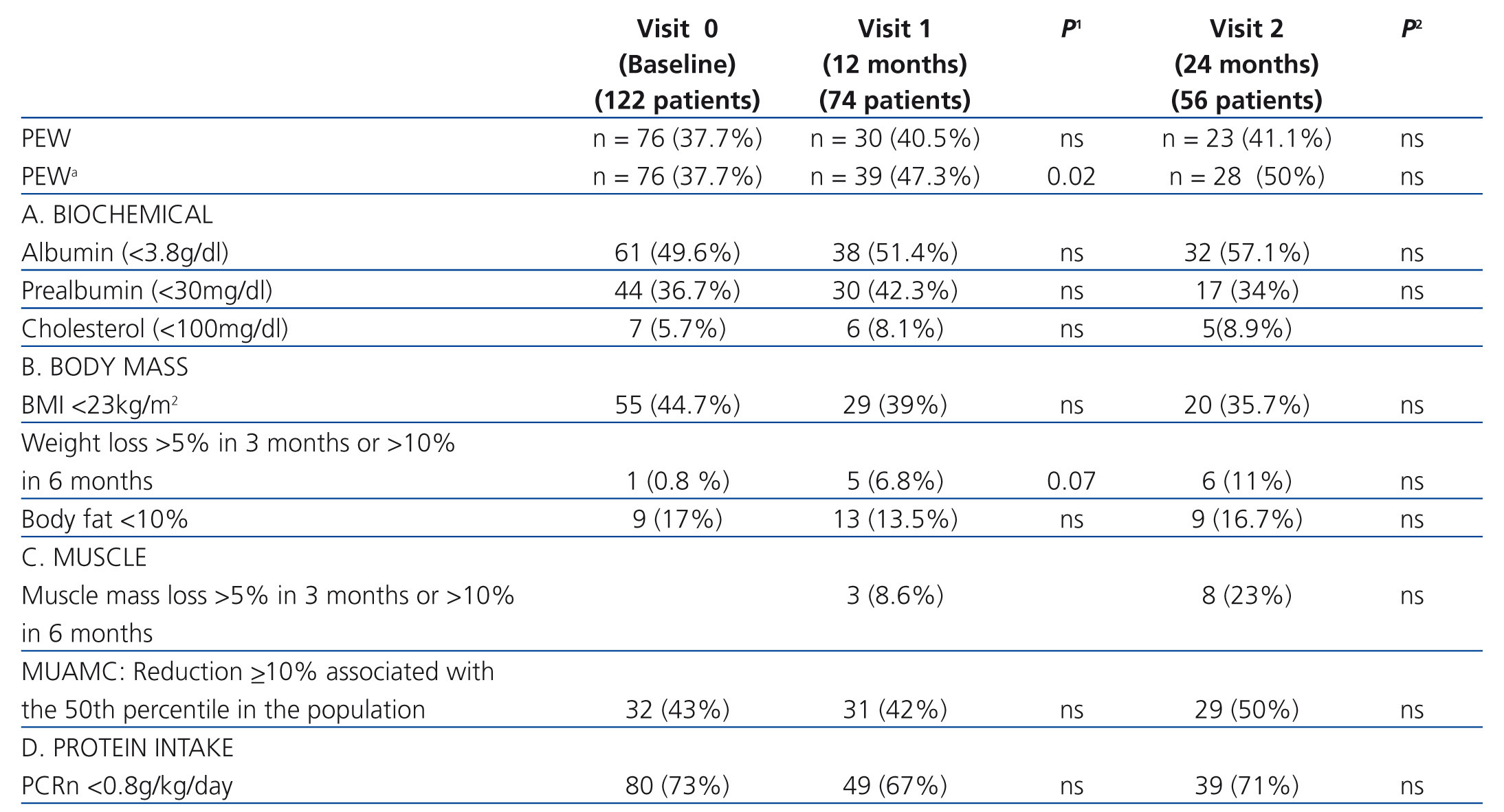The height and width of the screenshot is (812, 1504).
Task: Select the D. PROTEIN INTAKE section heading
Action: click(127, 747)
